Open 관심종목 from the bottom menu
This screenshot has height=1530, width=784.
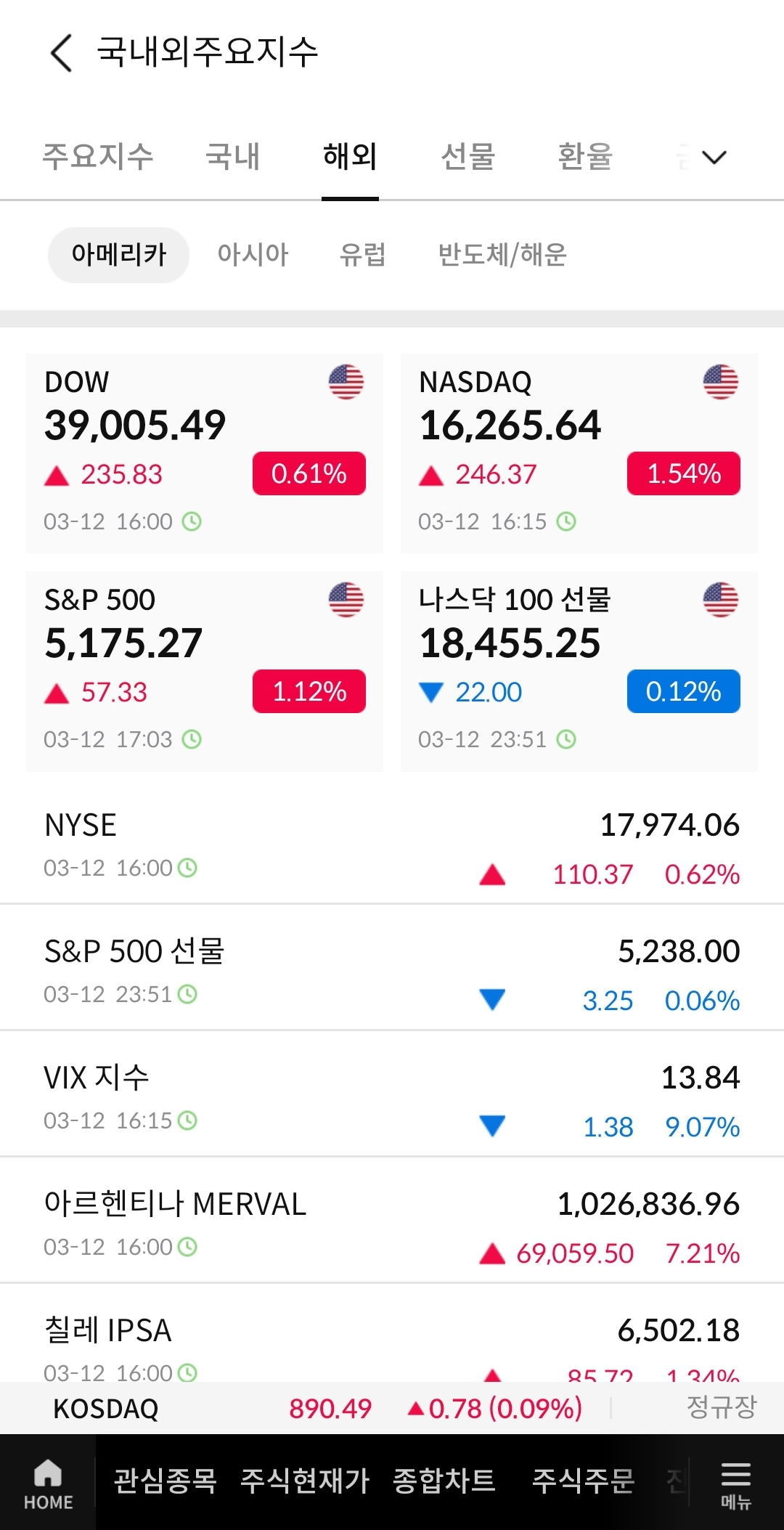point(166,1481)
